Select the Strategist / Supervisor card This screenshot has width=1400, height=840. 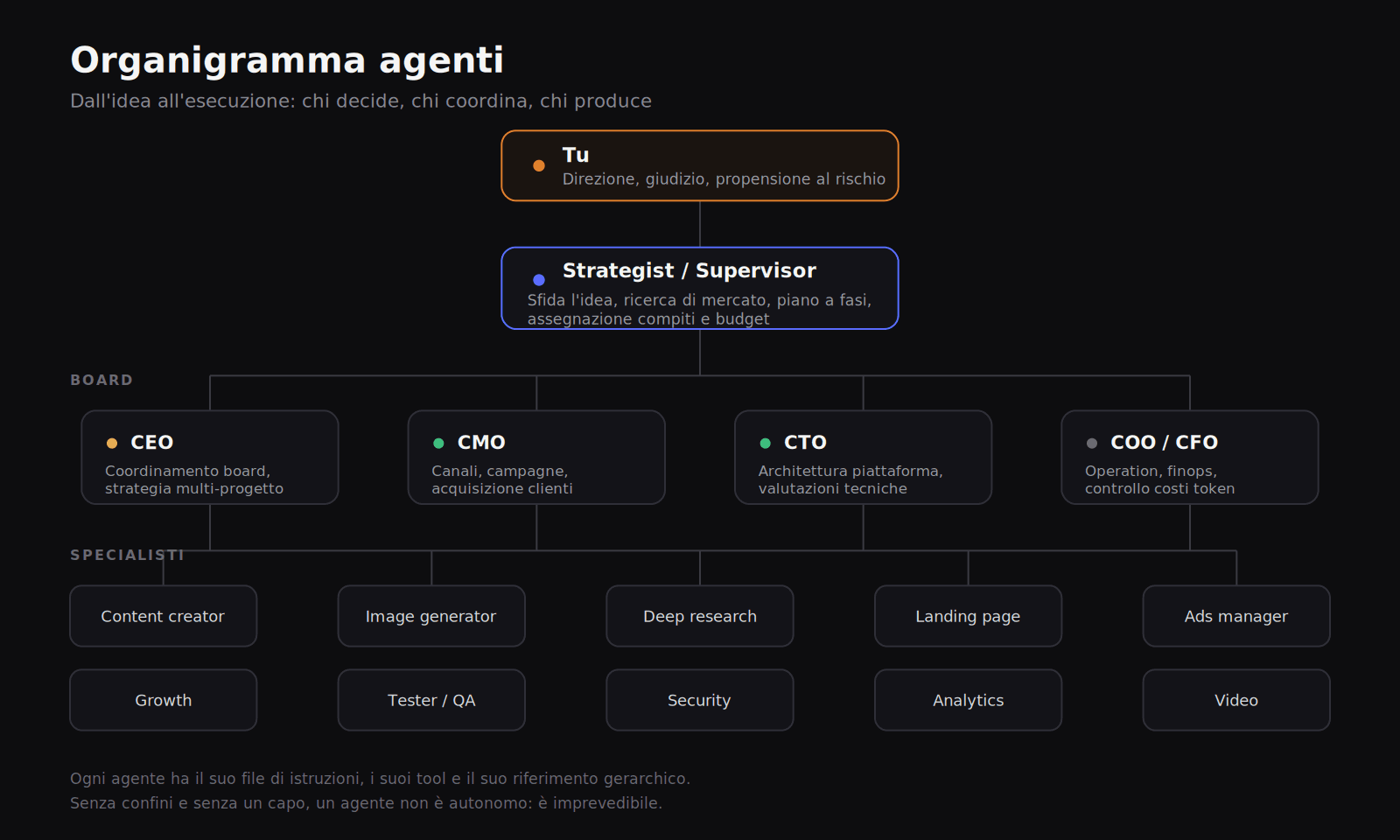[x=700, y=288]
